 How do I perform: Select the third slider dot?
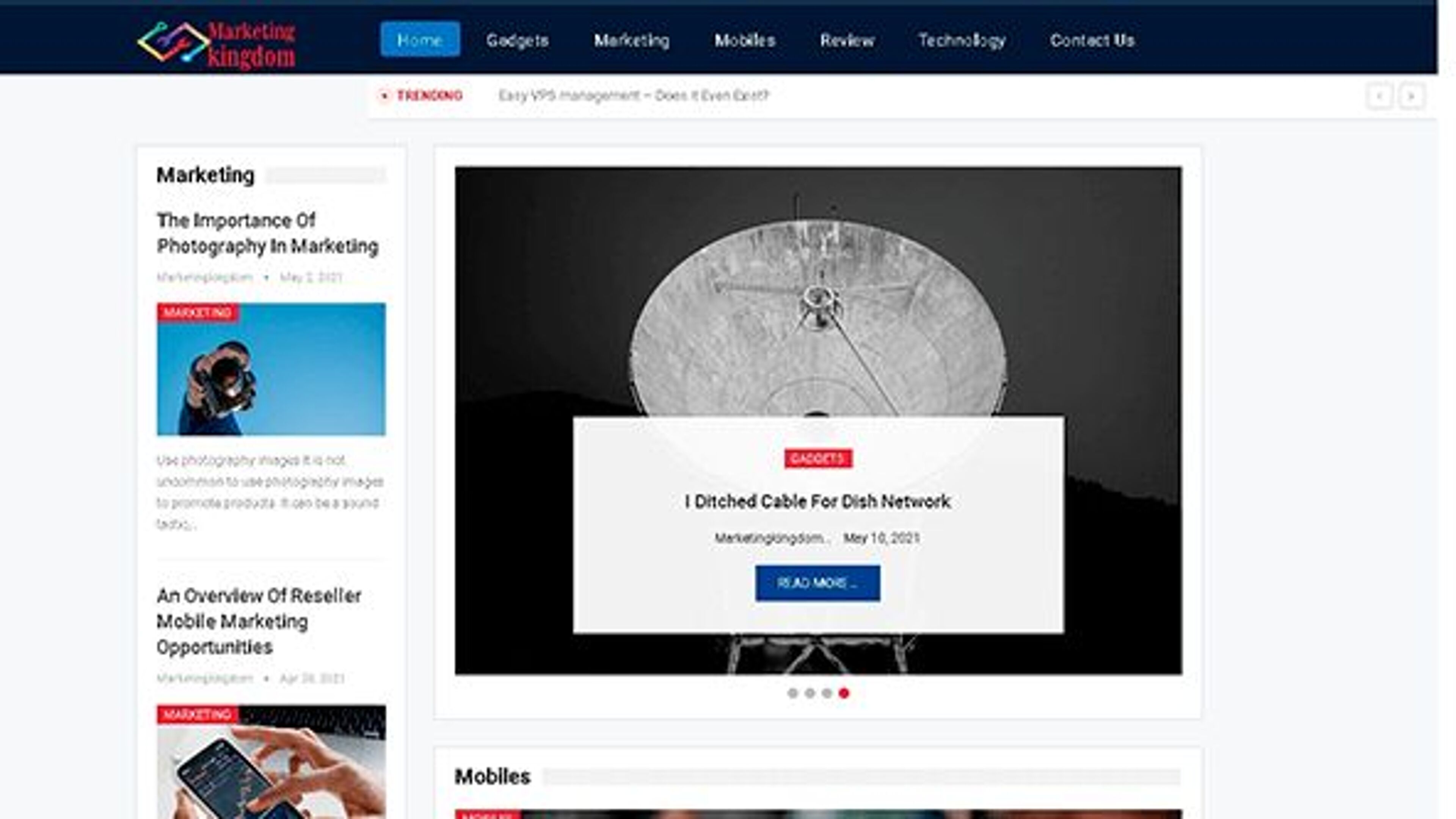click(827, 693)
